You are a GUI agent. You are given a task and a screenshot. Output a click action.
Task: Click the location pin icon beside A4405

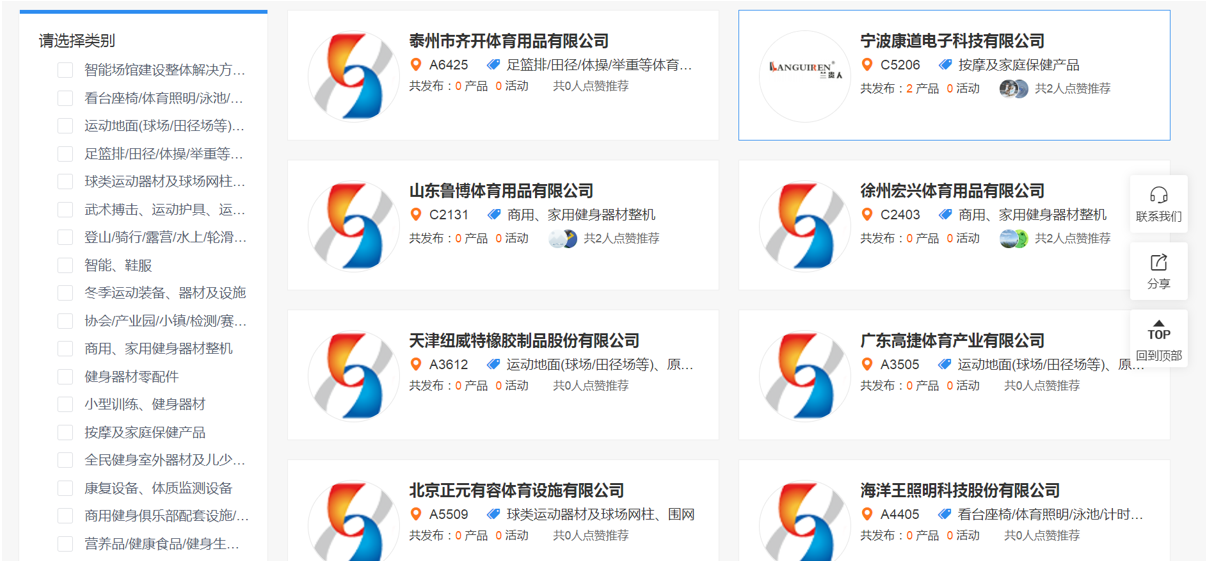pos(867,515)
